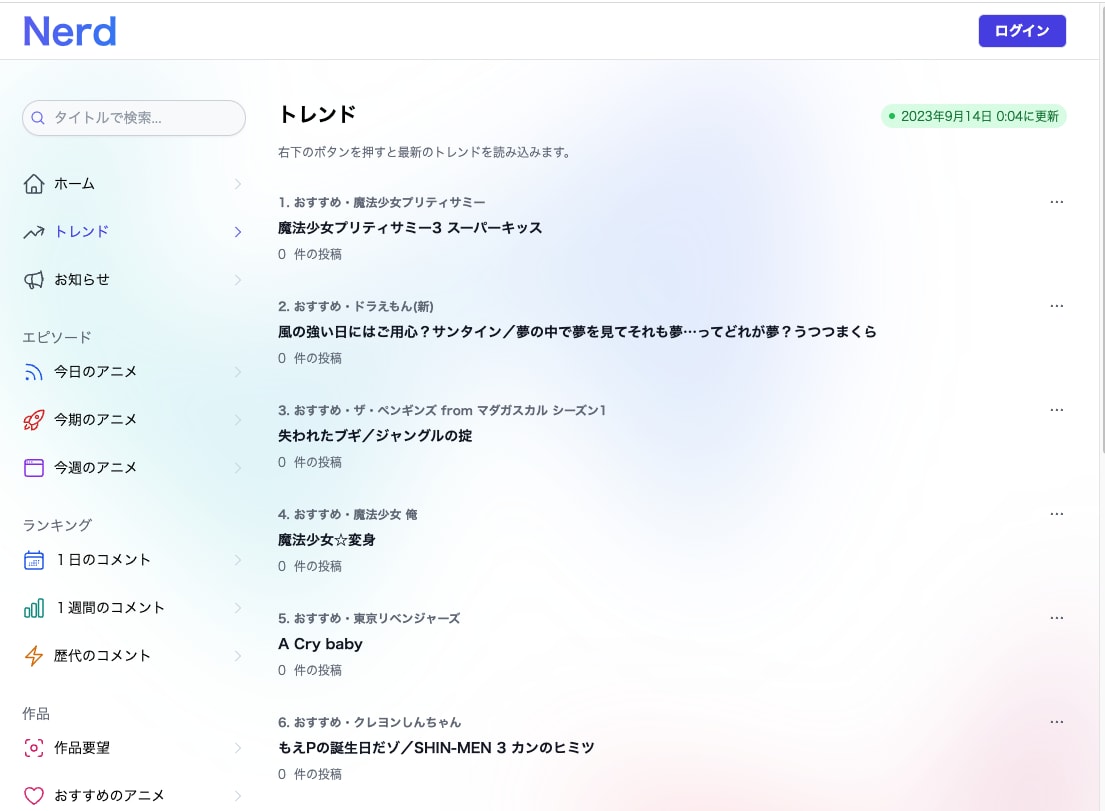Image resolution: width=1105 pixels, height=811 pixels.
Task: Click the トレンド trending arrow icon
Action: pyautogui.click(x=34, y=232)
